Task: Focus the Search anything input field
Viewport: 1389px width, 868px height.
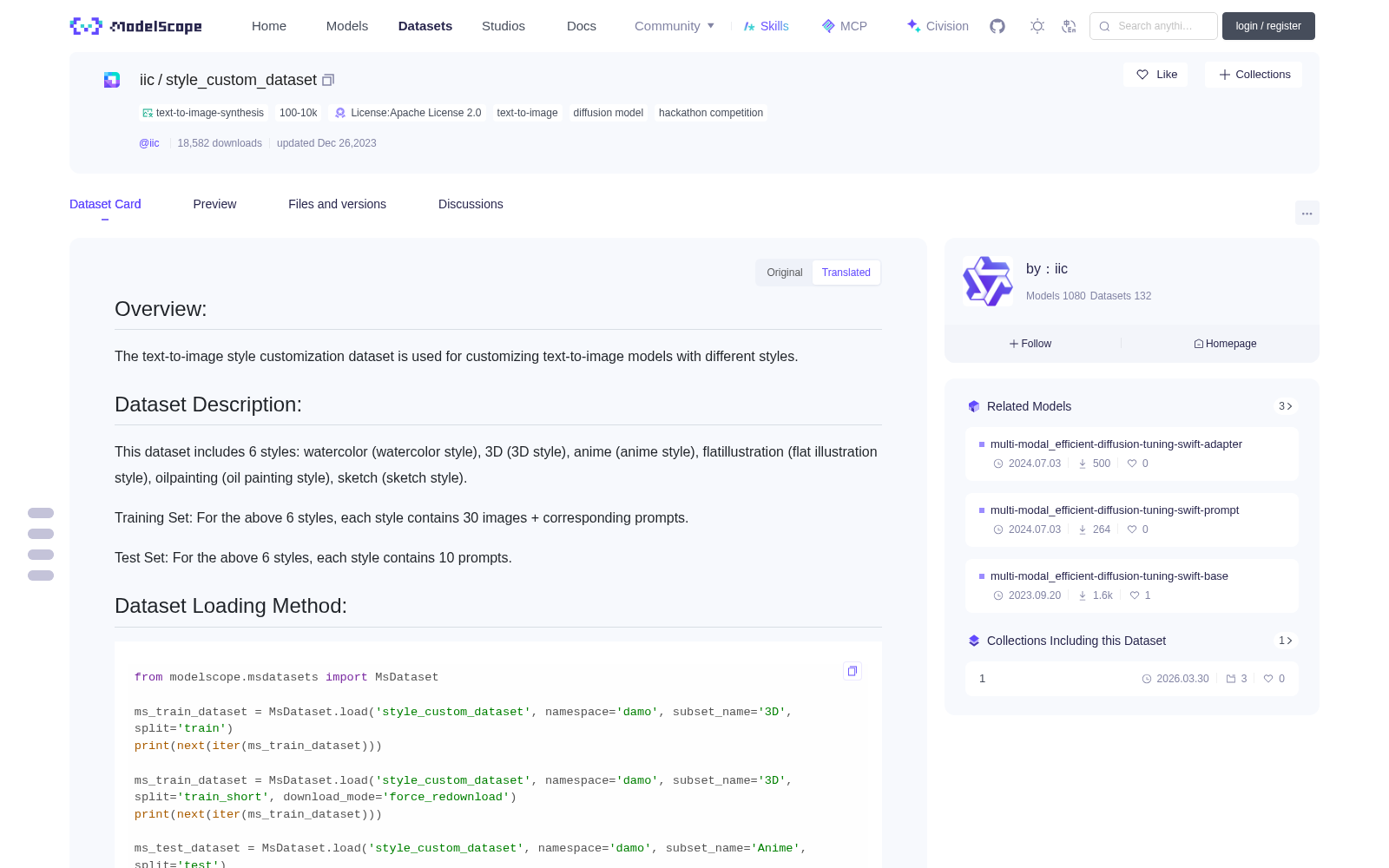Action: point(1154,26)
